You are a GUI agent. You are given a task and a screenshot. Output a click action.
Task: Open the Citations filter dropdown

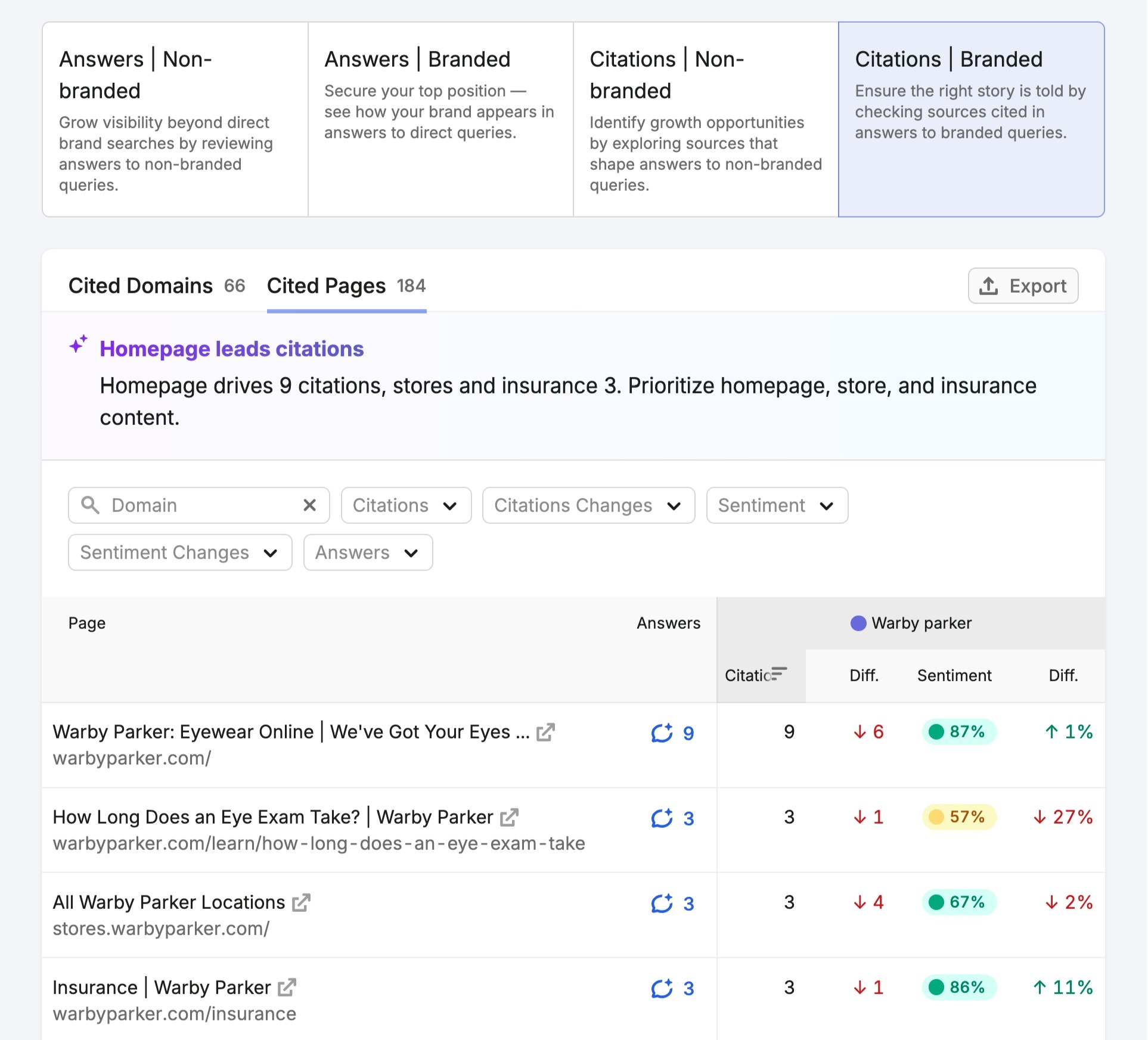click(x=406, y=505)
